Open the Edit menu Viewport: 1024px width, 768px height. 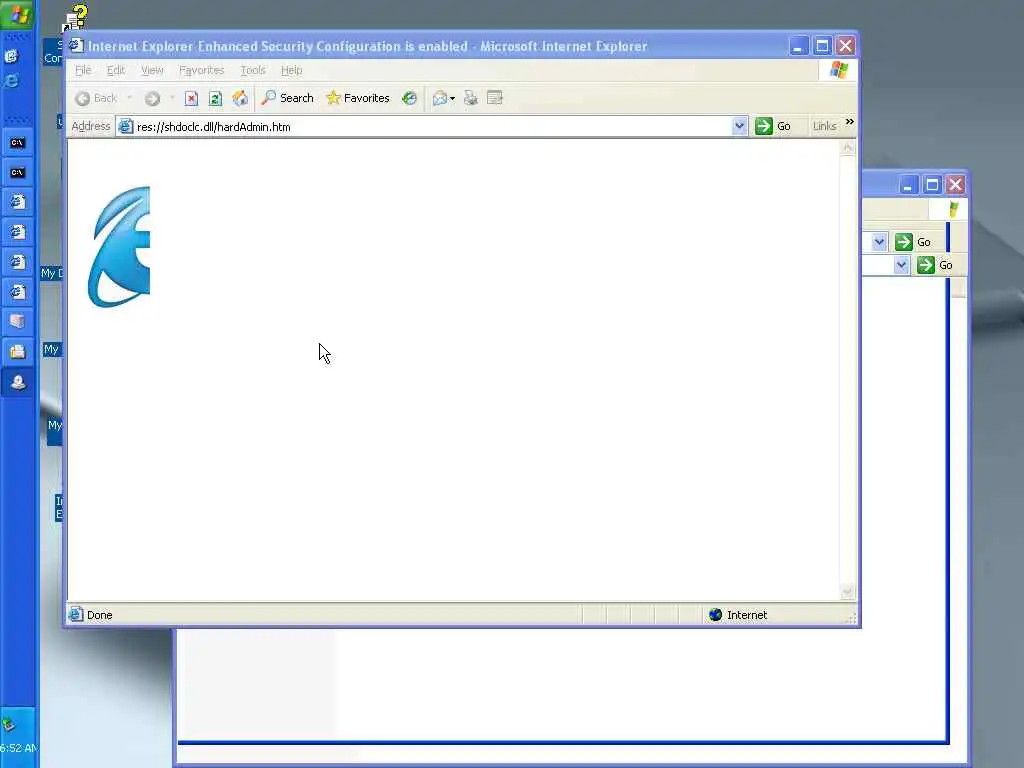116,70
